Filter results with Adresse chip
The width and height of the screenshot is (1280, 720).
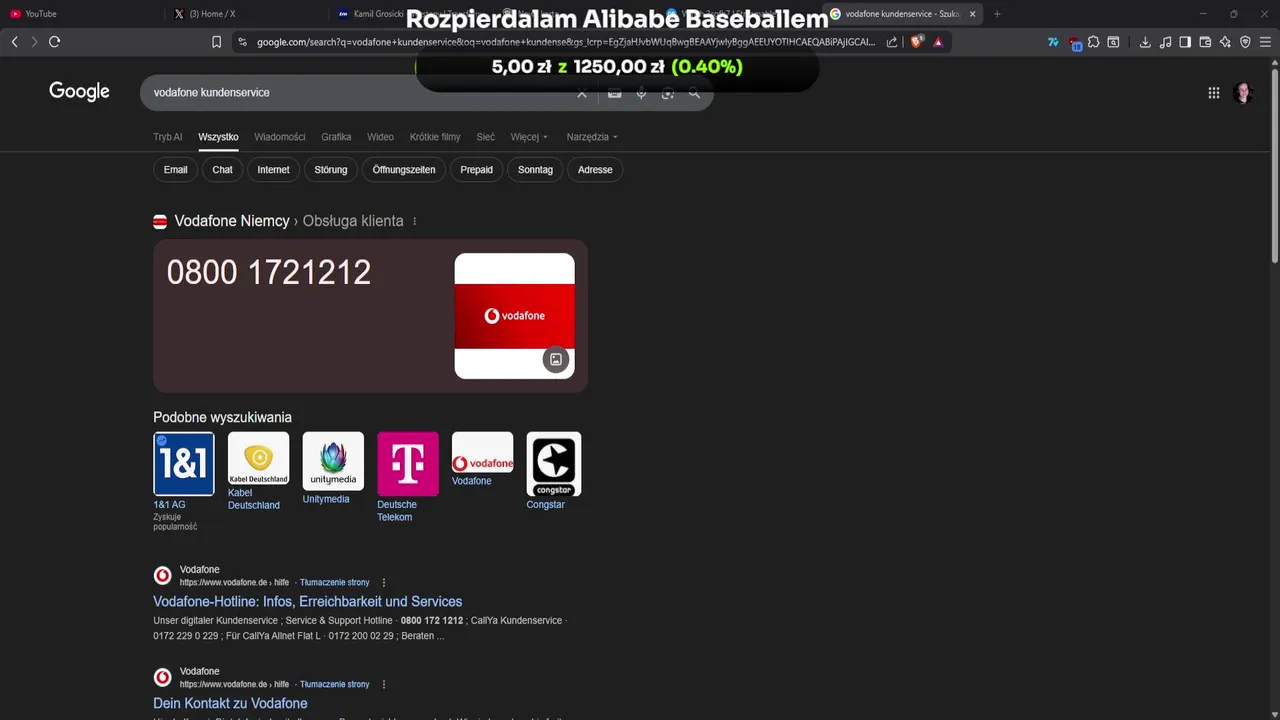tap(595, 170)
